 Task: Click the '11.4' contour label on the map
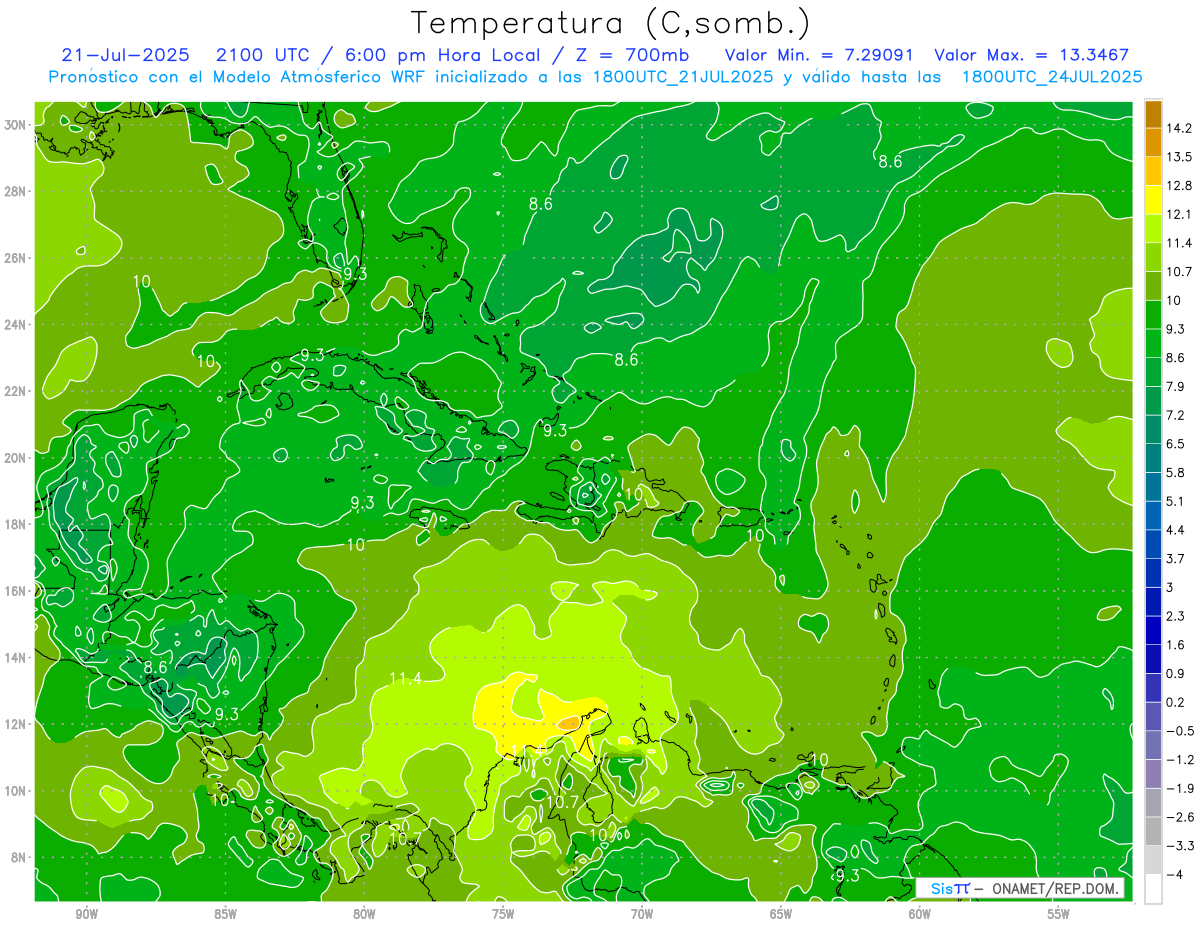pyautogui.click(x=405, y=679)
